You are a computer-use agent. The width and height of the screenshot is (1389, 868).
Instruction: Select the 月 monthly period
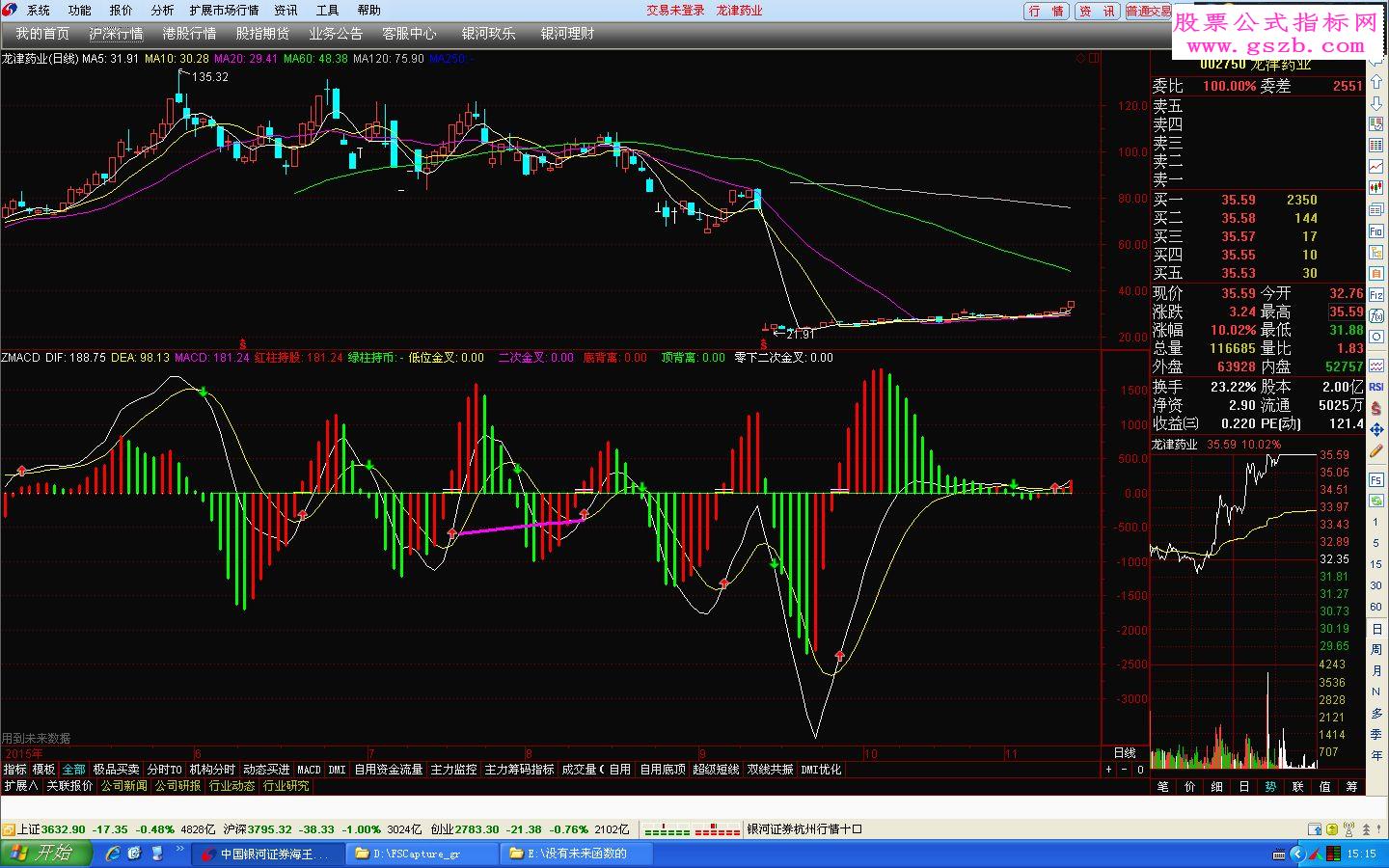point(1376,670)
